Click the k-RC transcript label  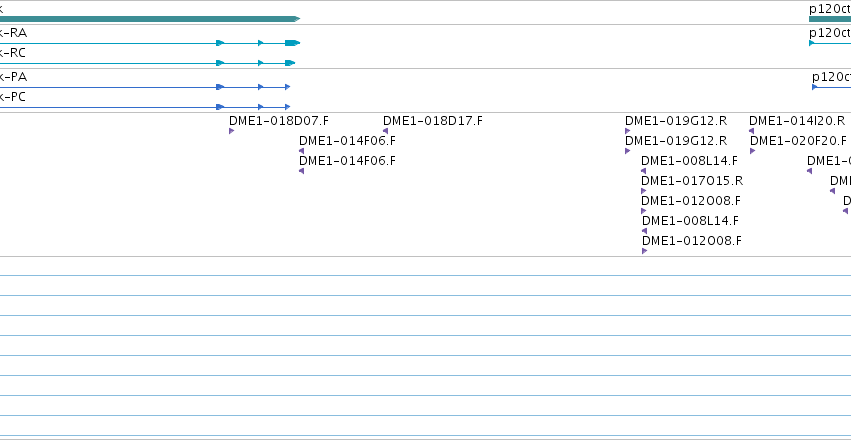coord(12,53)
